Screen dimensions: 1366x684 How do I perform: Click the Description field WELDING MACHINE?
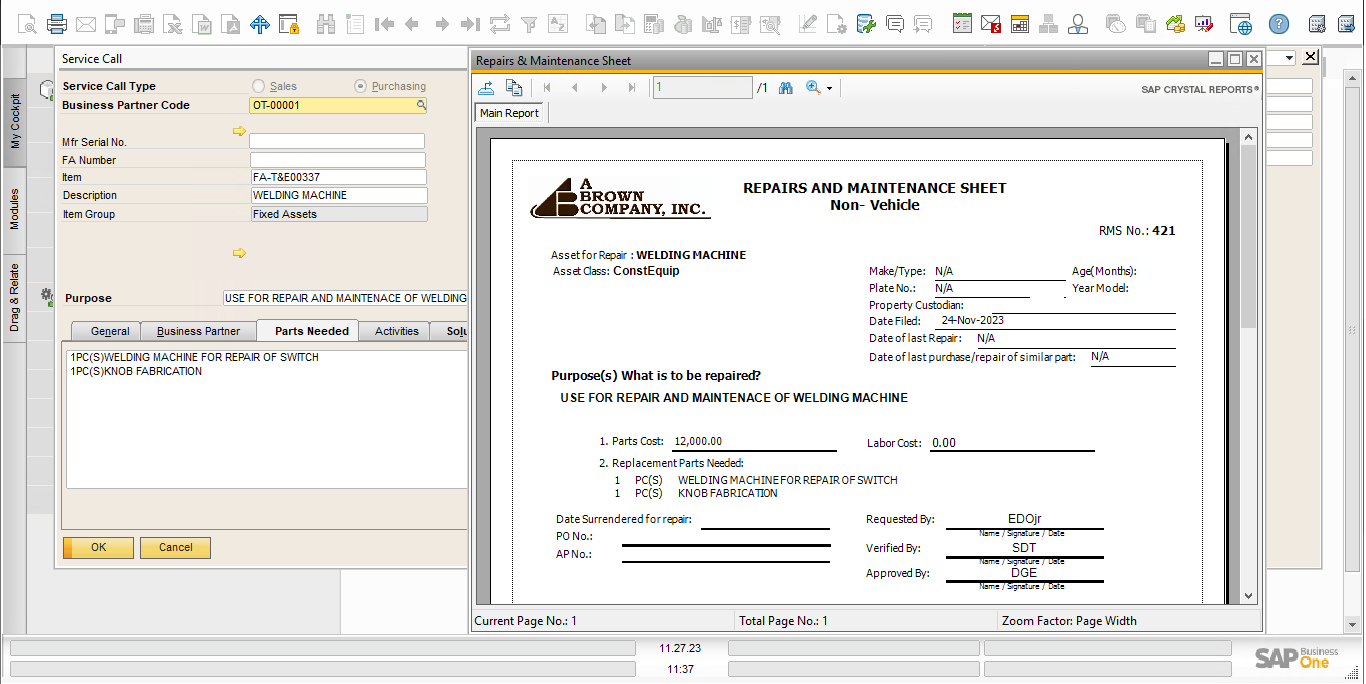pos(338,195)
